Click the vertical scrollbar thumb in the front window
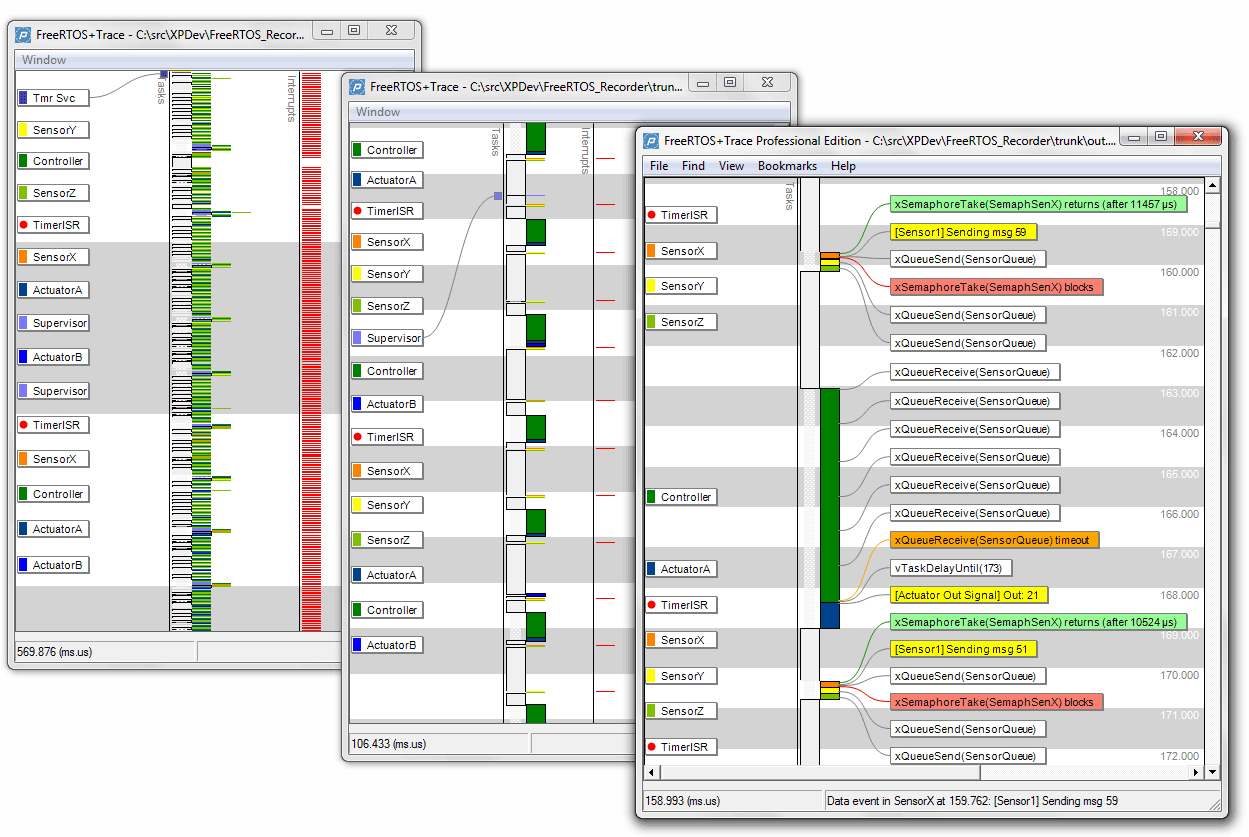 [x=1213, y=223]
